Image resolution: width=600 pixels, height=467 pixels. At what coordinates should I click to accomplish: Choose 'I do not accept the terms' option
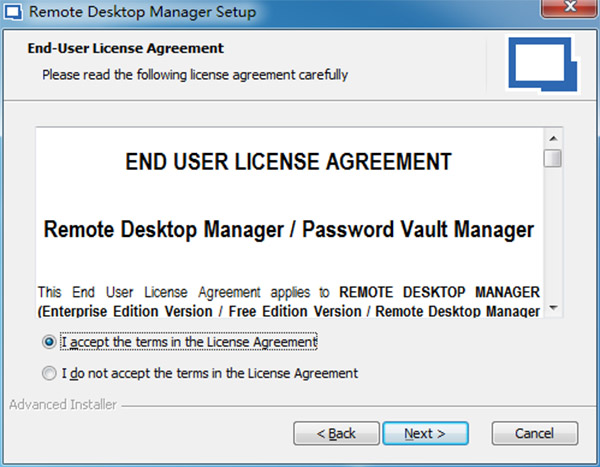48,374
